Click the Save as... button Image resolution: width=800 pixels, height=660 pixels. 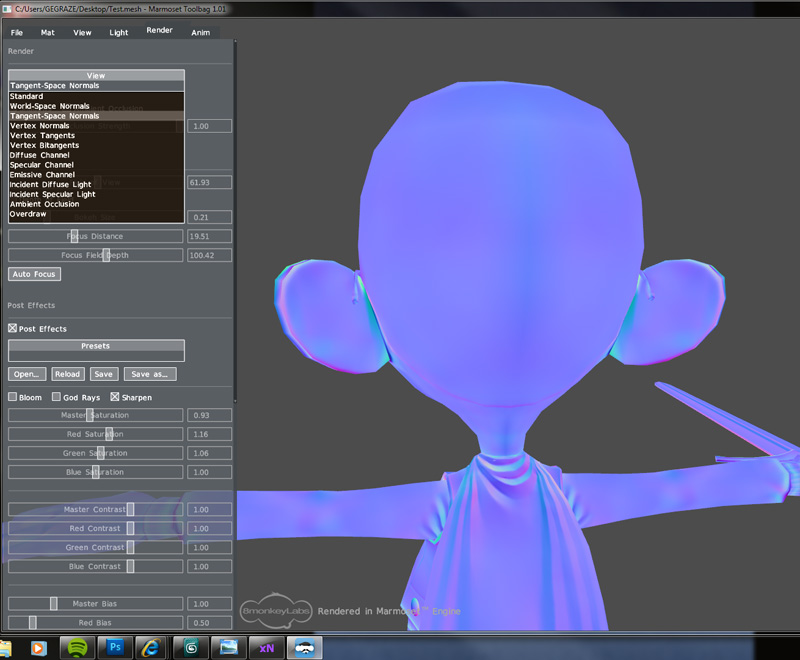coord(150,374)
